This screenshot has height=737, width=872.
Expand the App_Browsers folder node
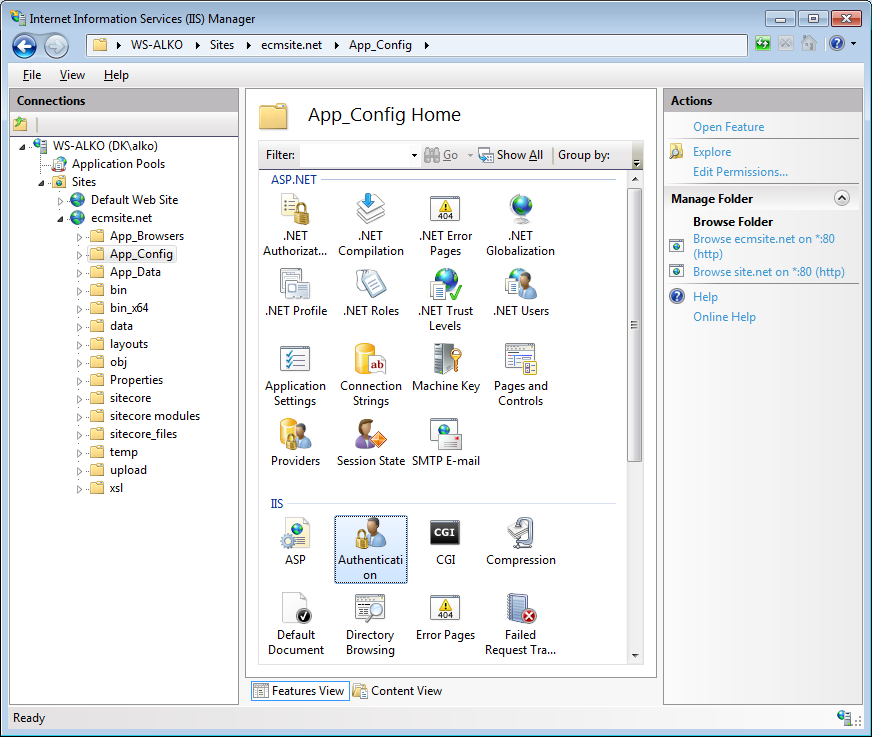tap(79, 237)
